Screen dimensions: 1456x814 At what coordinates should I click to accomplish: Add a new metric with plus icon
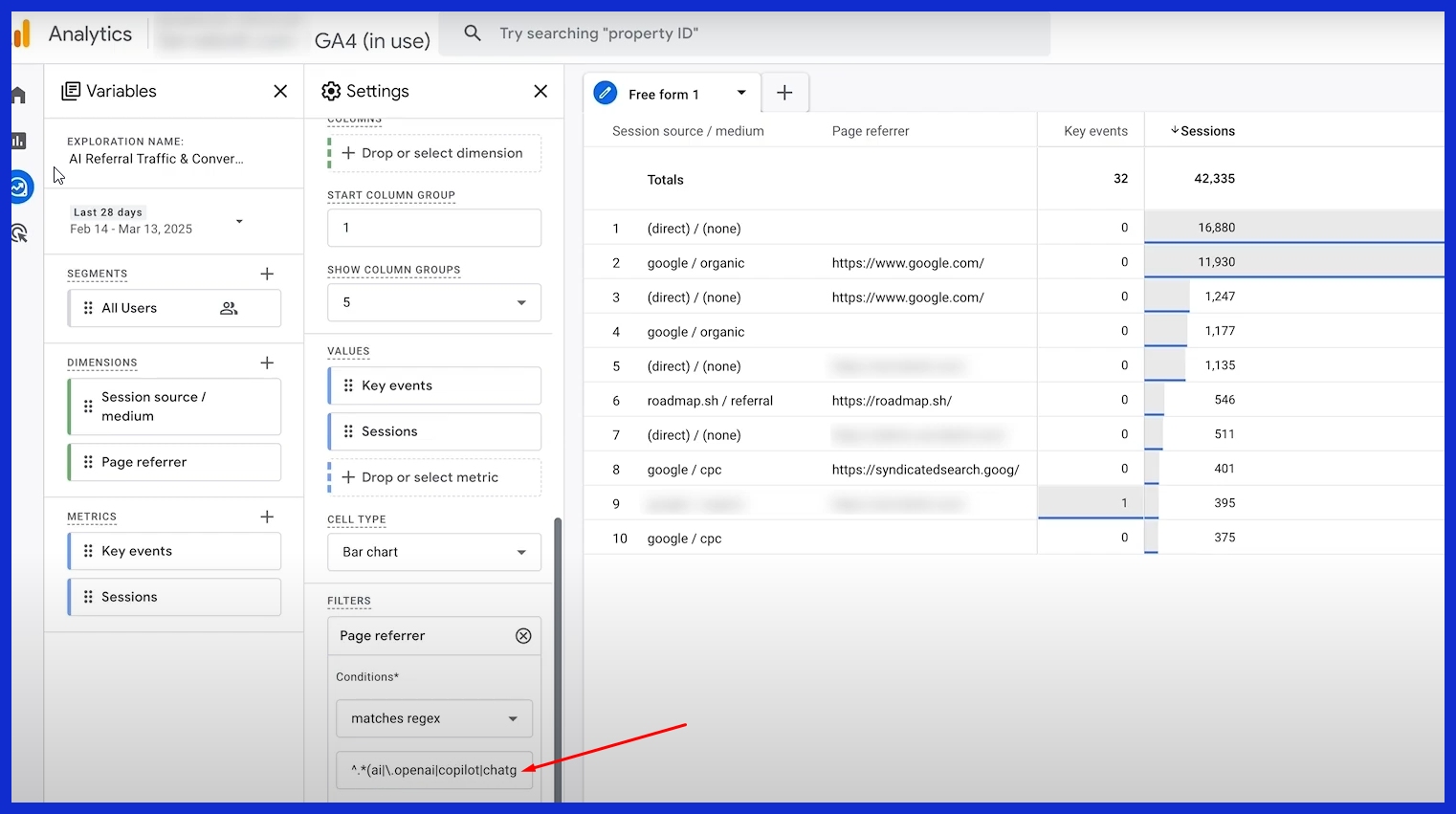[x=267, y=517]
